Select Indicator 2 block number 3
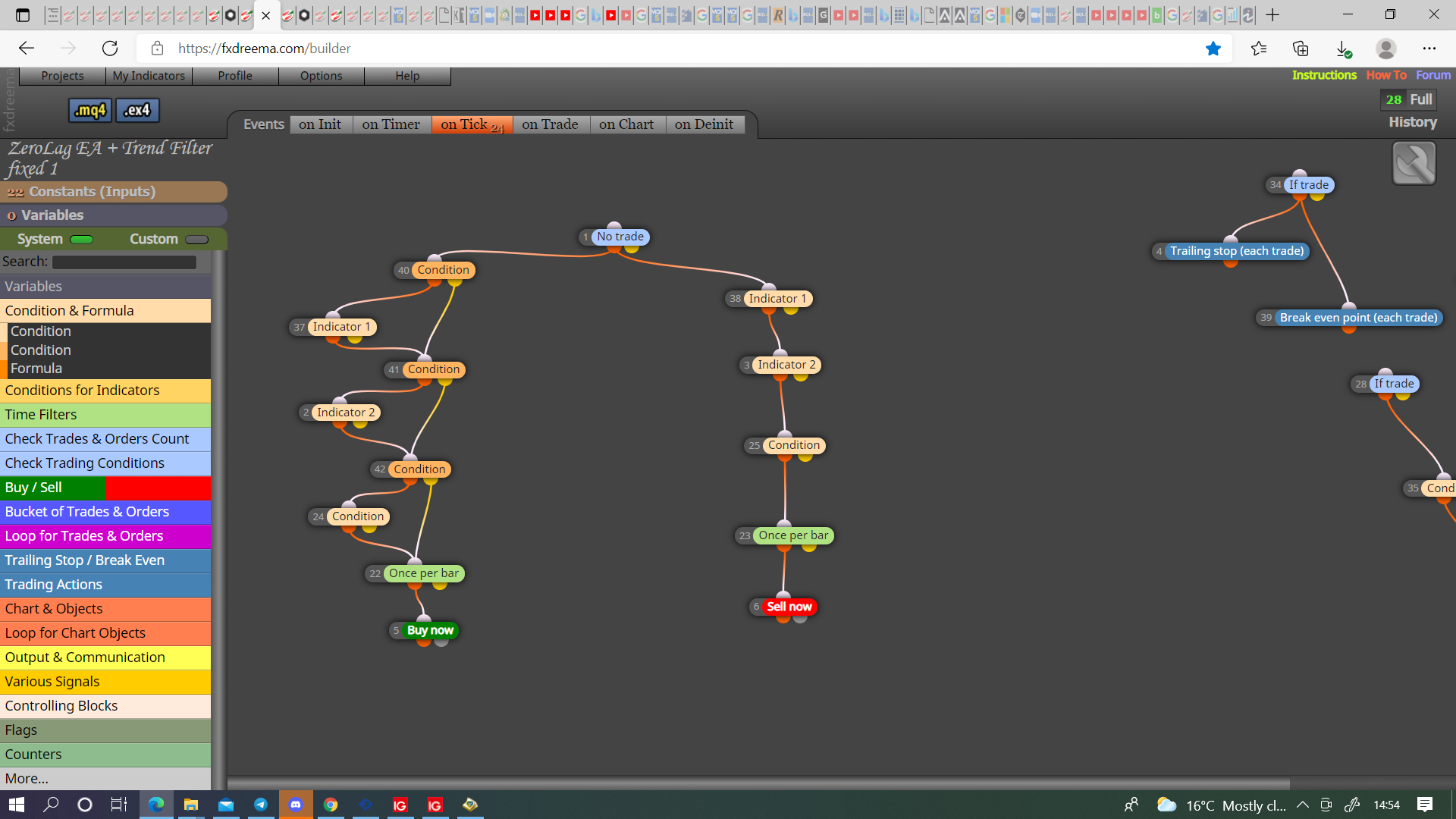The height and width of the screenshot is (819, 1456). [787, 365]
